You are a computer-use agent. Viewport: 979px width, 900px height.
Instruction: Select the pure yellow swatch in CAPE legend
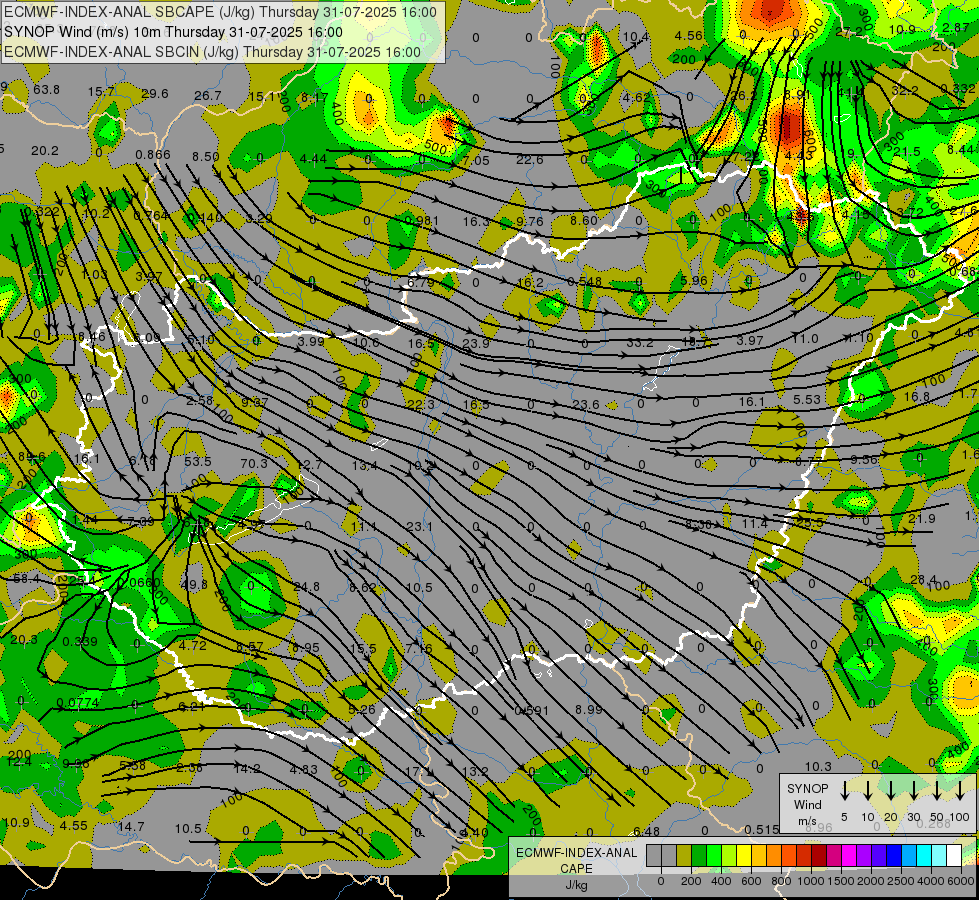pos(744,856)
